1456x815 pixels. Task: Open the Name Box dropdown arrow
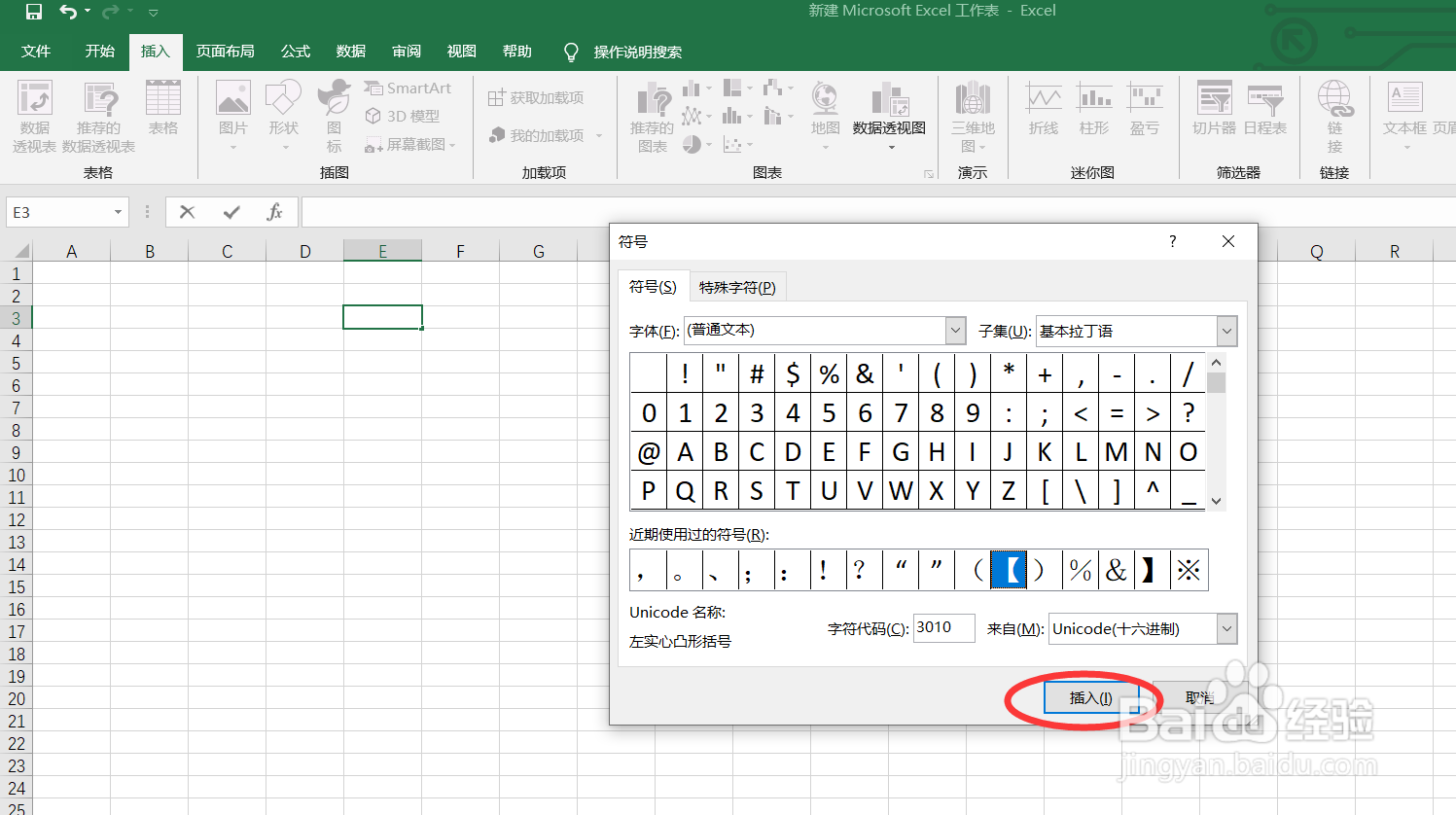click(x=118, y=212)
